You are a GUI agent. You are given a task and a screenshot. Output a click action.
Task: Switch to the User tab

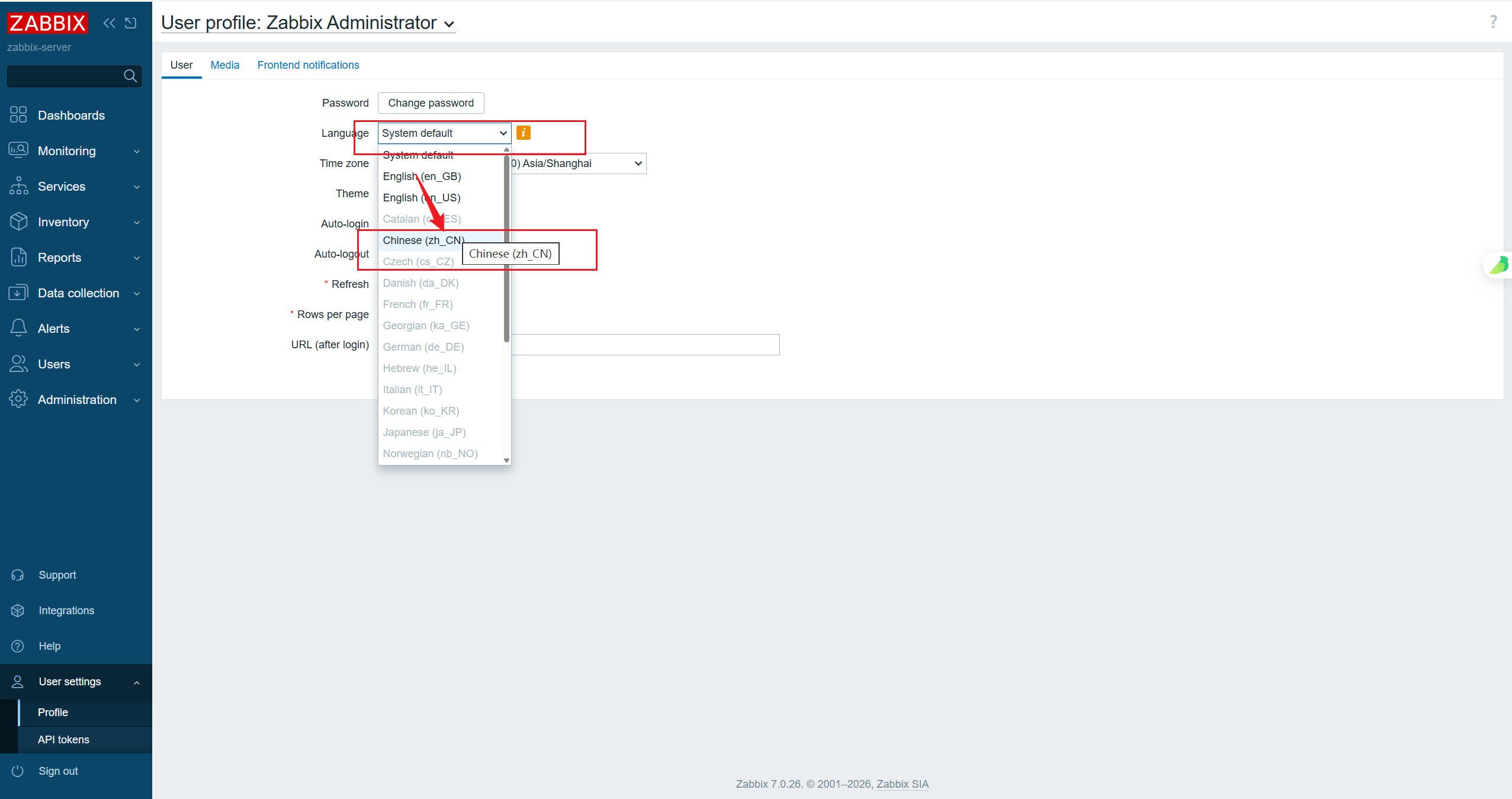(181, 65)
